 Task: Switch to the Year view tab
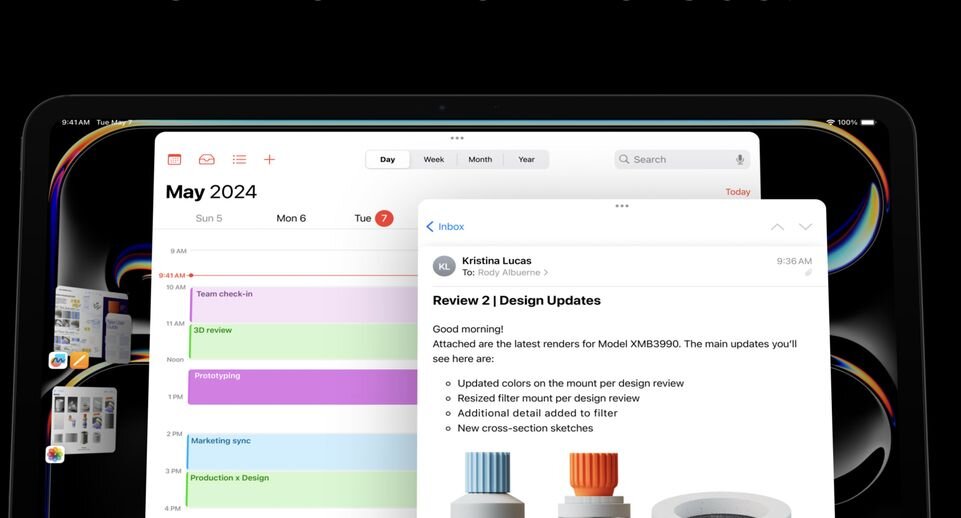pyautogui.click(x=526, y=159)
